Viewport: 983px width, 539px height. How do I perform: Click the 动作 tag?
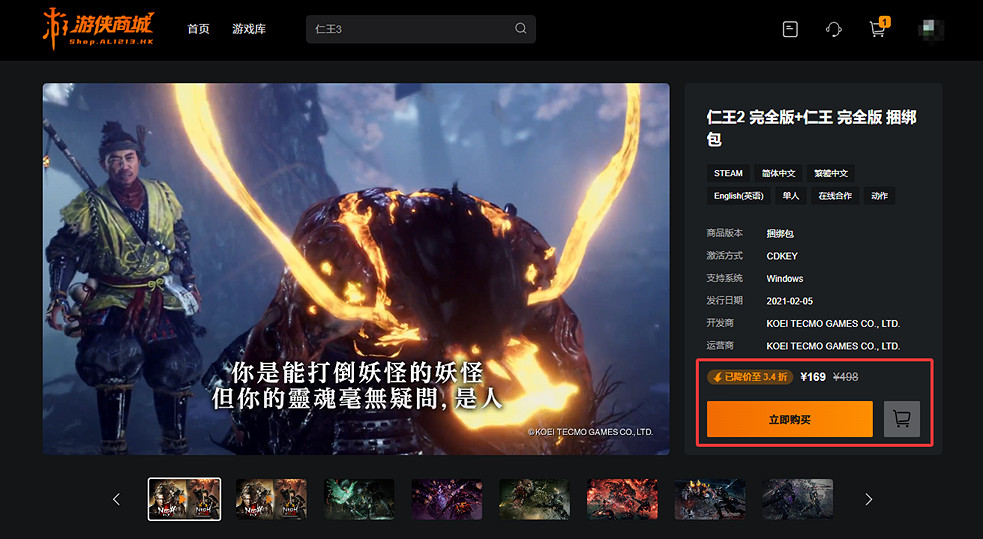pos(879,196)
